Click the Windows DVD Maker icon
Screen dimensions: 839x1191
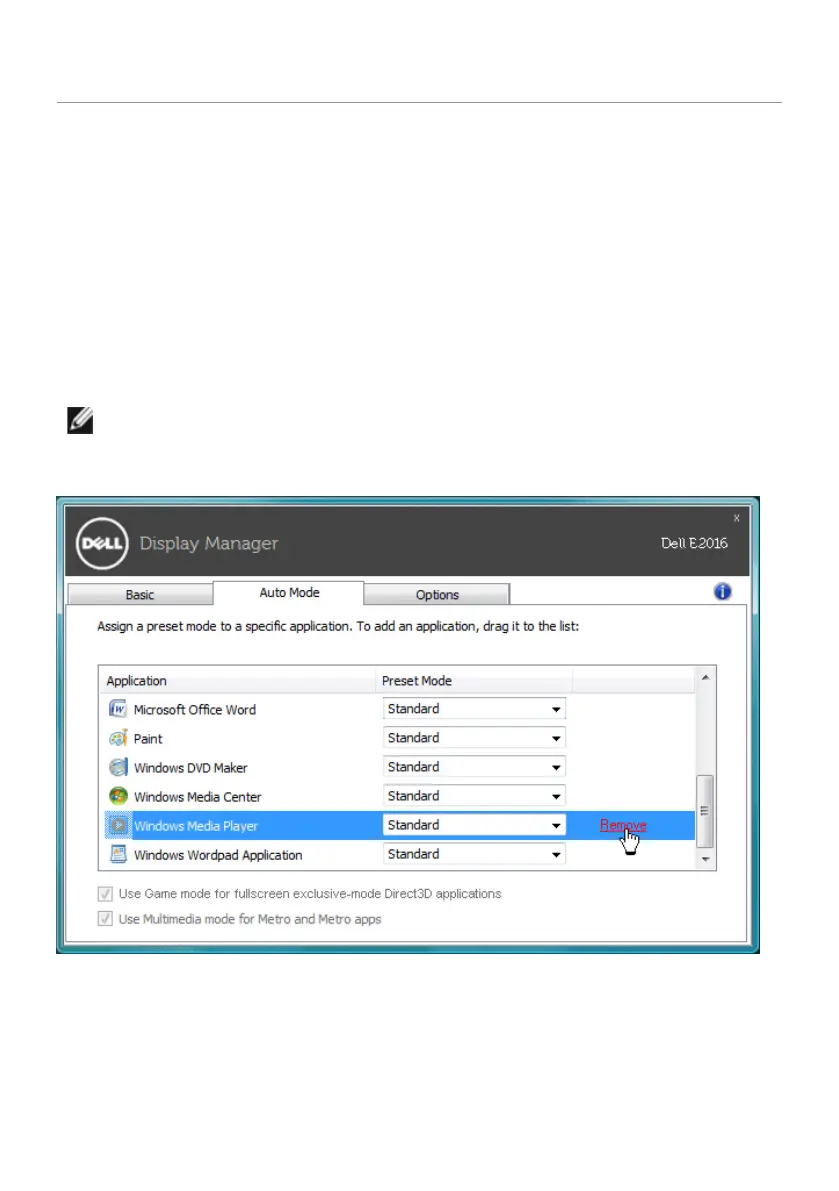118,767
